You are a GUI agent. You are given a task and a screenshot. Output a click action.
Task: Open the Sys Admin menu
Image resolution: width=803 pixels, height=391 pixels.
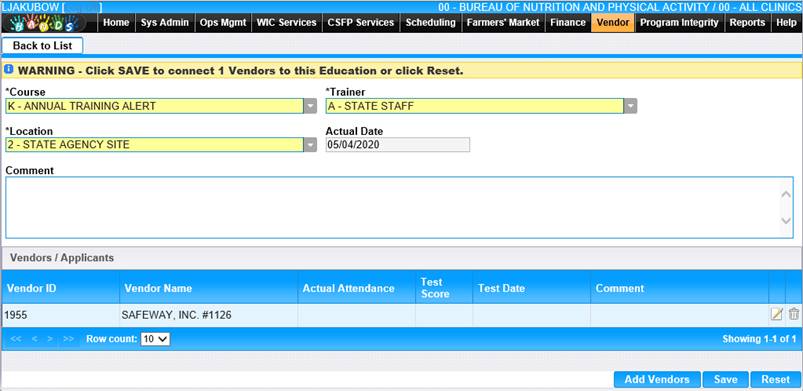pyautogui.click(x=165, y=23)
